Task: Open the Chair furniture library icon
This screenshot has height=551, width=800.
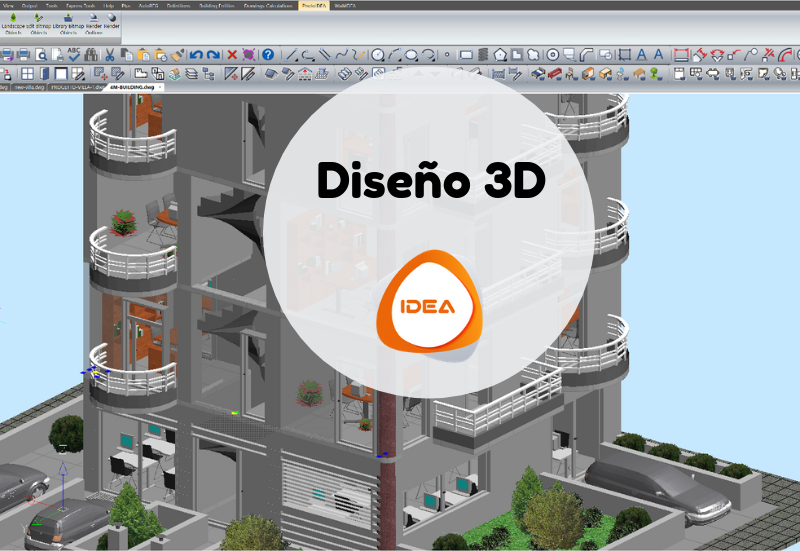Action: [571, 74]
